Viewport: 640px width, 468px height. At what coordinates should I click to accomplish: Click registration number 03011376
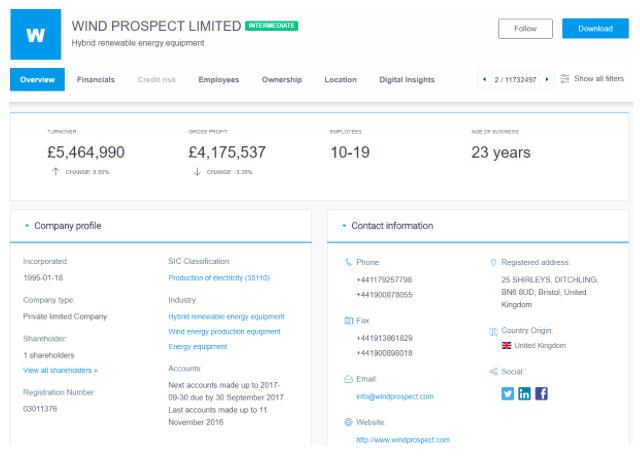(40, 409)
